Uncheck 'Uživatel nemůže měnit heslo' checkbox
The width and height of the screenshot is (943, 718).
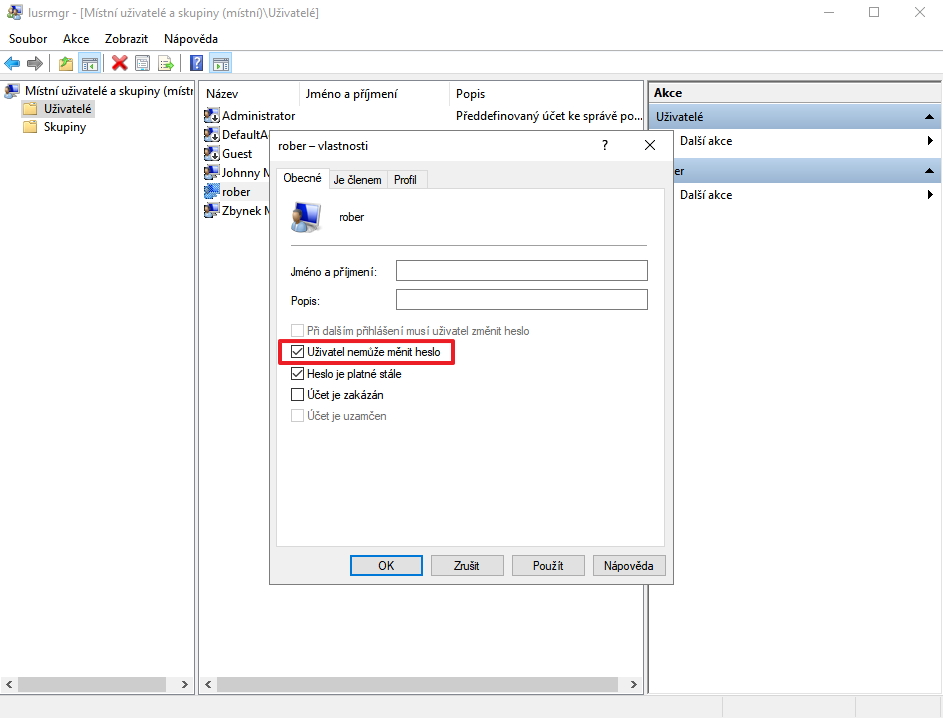(297, 352)
